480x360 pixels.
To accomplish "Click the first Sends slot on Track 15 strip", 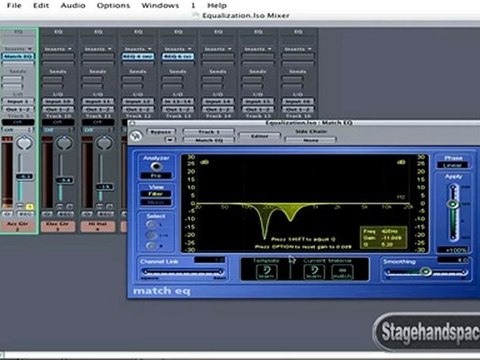I will tap(252, 79).
